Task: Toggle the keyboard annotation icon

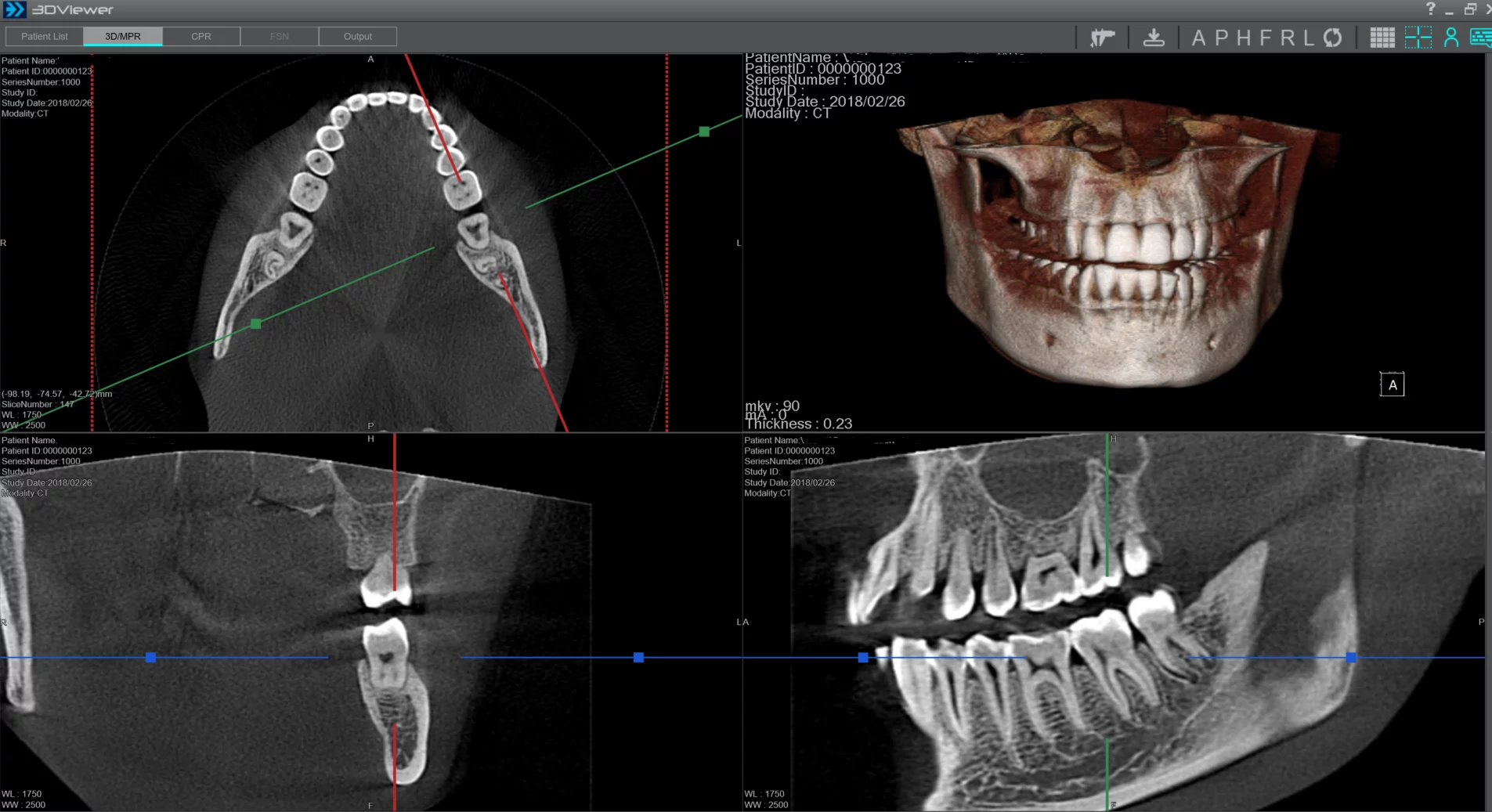Action: [1480, 38]
